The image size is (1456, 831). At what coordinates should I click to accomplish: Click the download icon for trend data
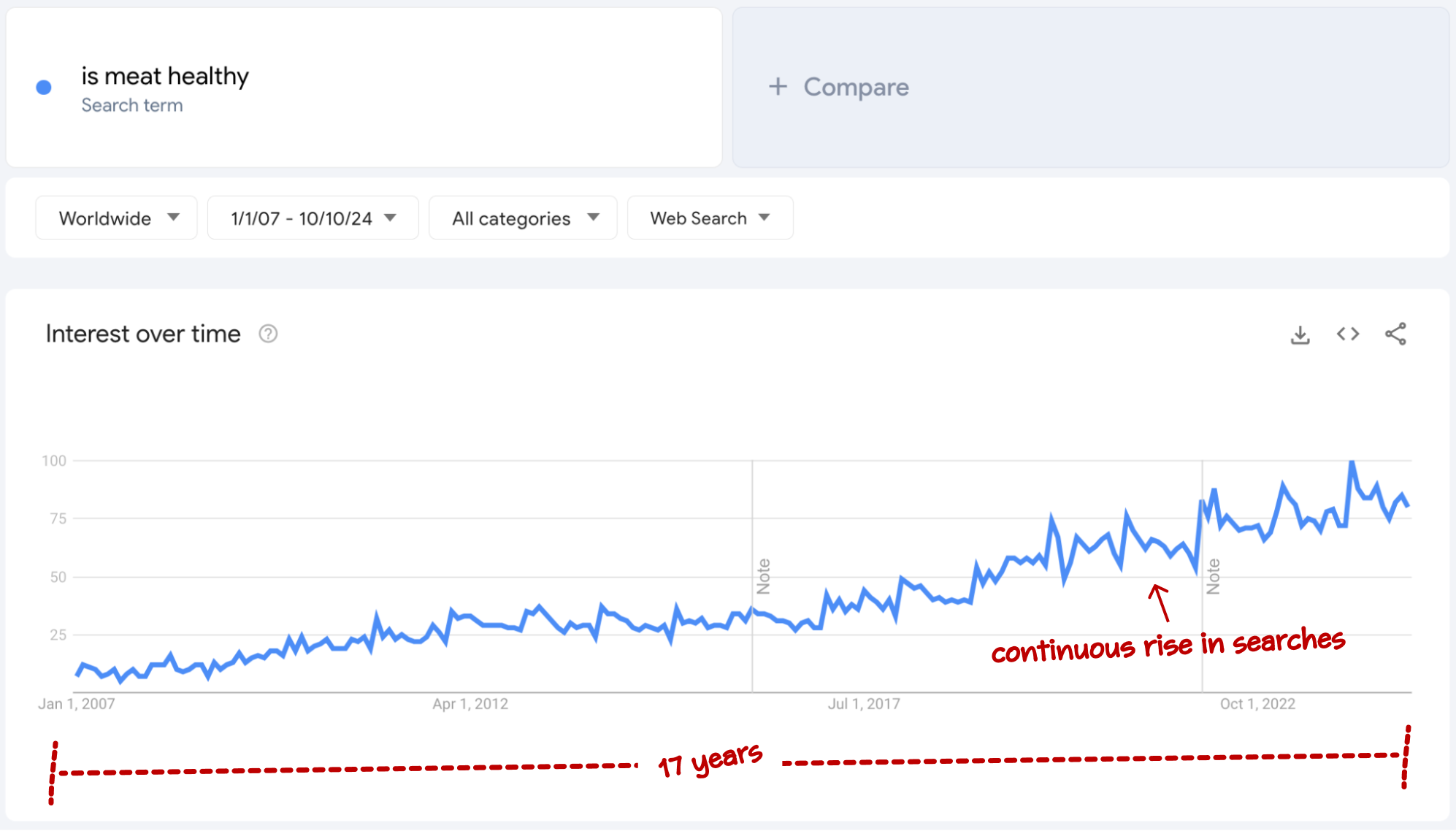(1302, 334)
